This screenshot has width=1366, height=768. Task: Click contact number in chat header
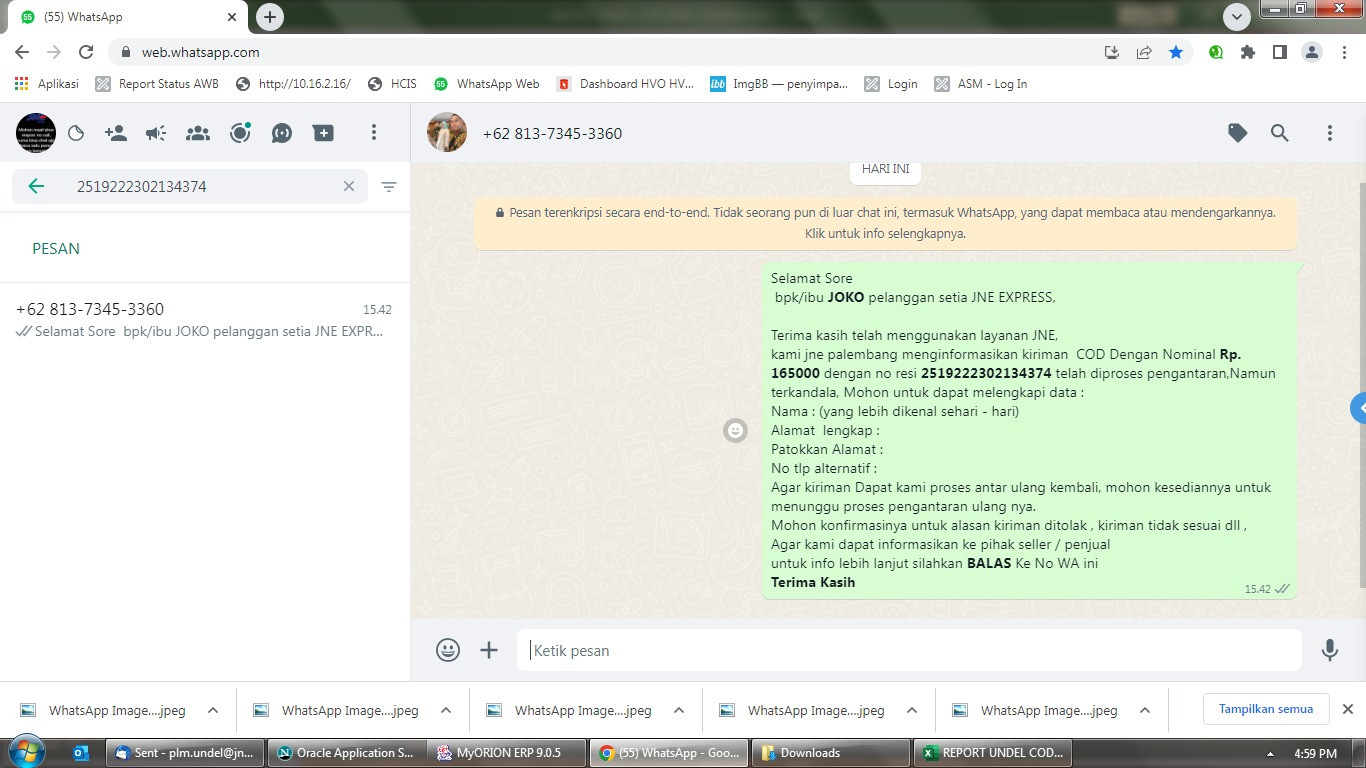552,134
